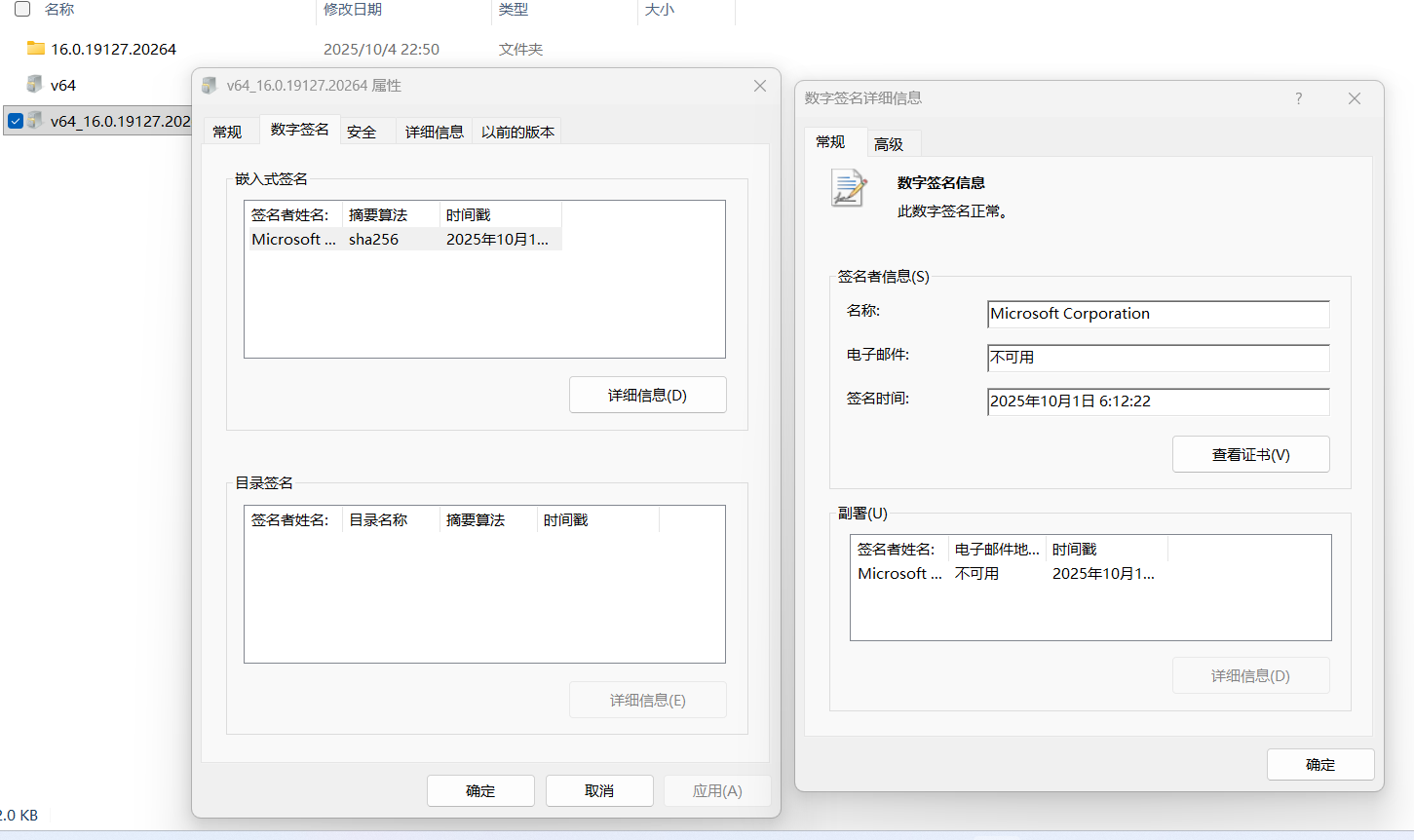Toggle the select-all checkbox in header

point(22,10)
